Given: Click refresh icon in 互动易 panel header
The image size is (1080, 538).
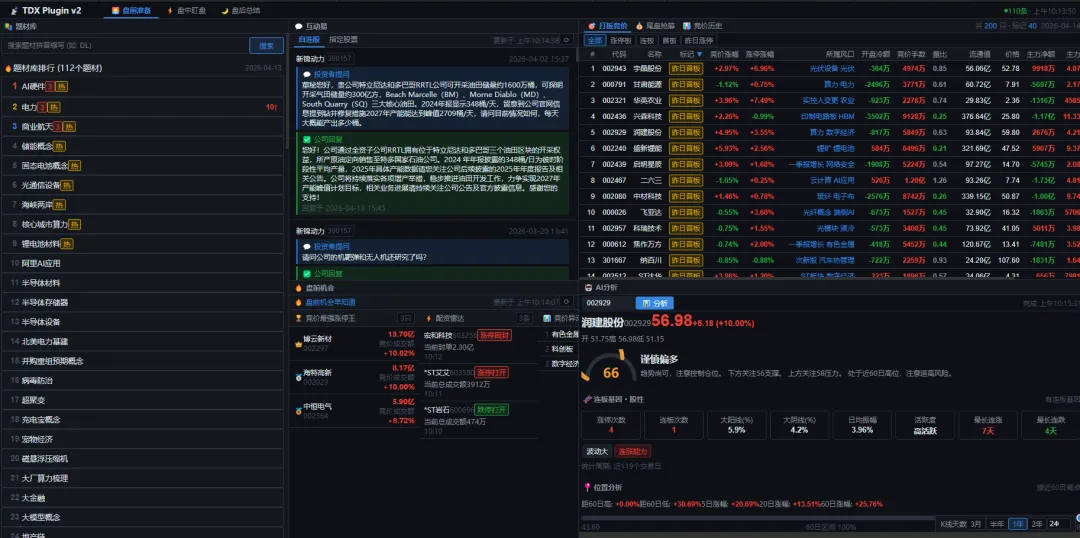Looking at the screenshot, I should point(567,40).
